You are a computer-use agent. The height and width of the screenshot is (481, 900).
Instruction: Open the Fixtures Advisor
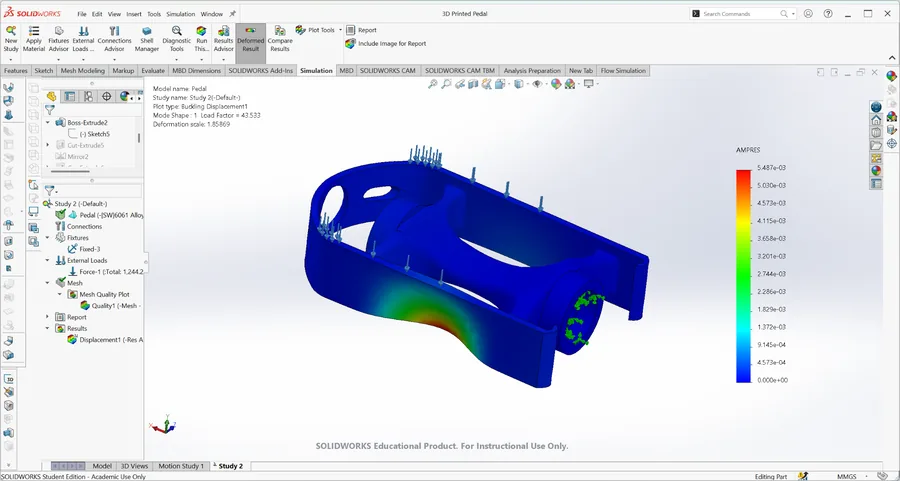pos(59,39)
